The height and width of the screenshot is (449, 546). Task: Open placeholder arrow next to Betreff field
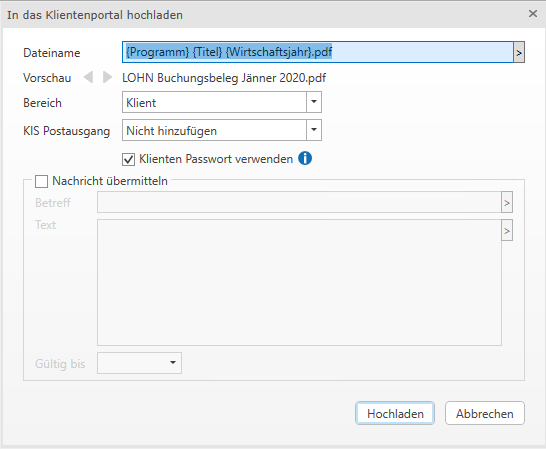click(x=507, y=202)
